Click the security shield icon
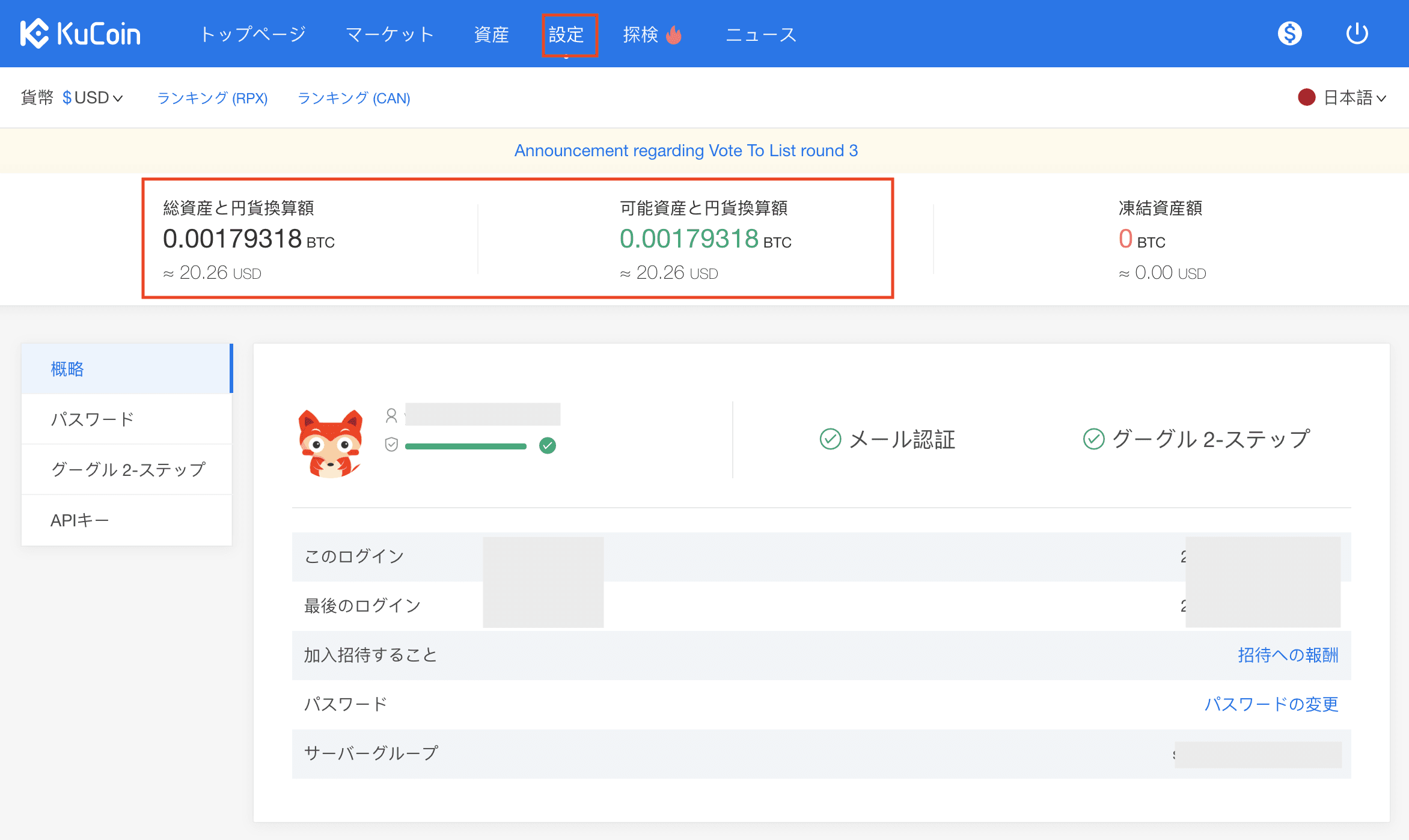Screen dimensions: 1409x840 391,445
